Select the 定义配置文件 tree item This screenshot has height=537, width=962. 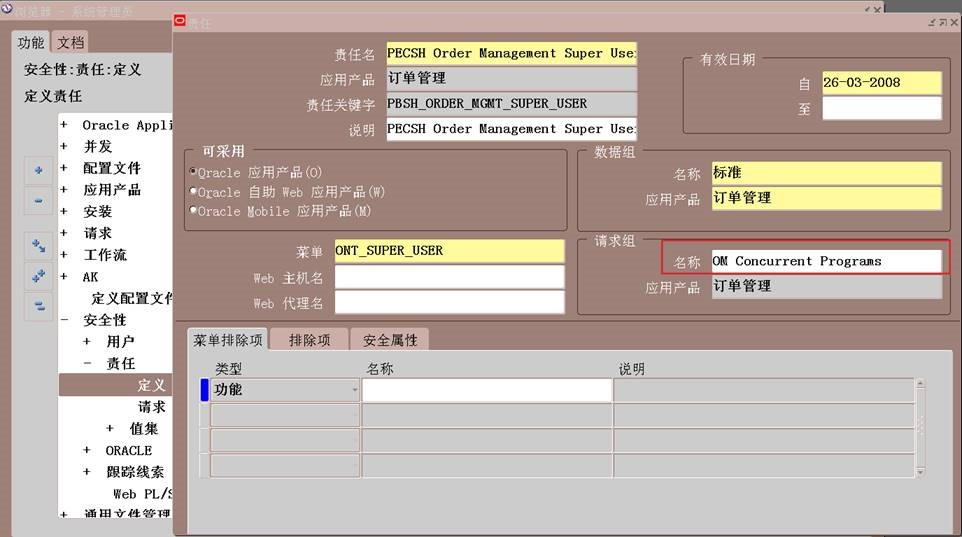[x=132, y=298]
